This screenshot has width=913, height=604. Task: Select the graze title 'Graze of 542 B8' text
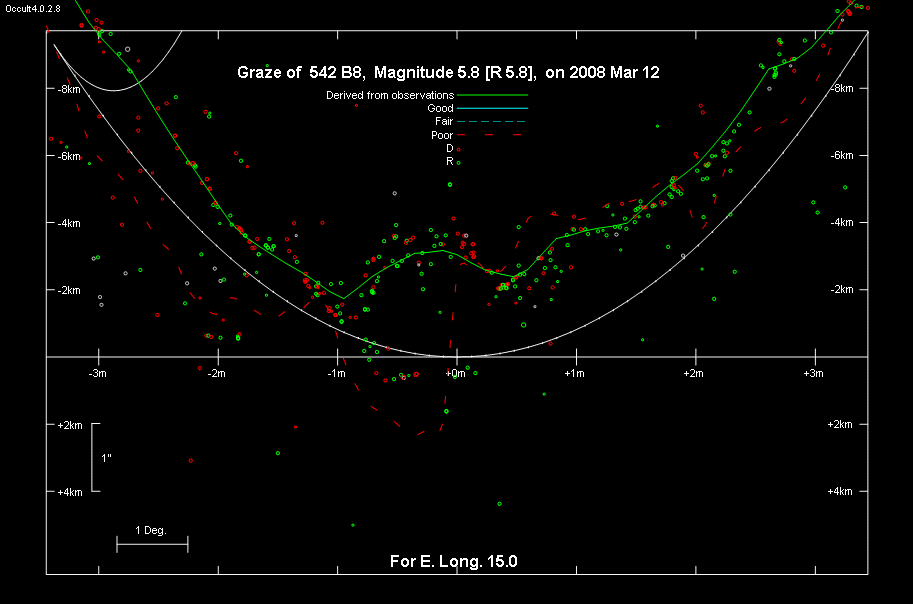pyautogui.click(x=302, y=72)
